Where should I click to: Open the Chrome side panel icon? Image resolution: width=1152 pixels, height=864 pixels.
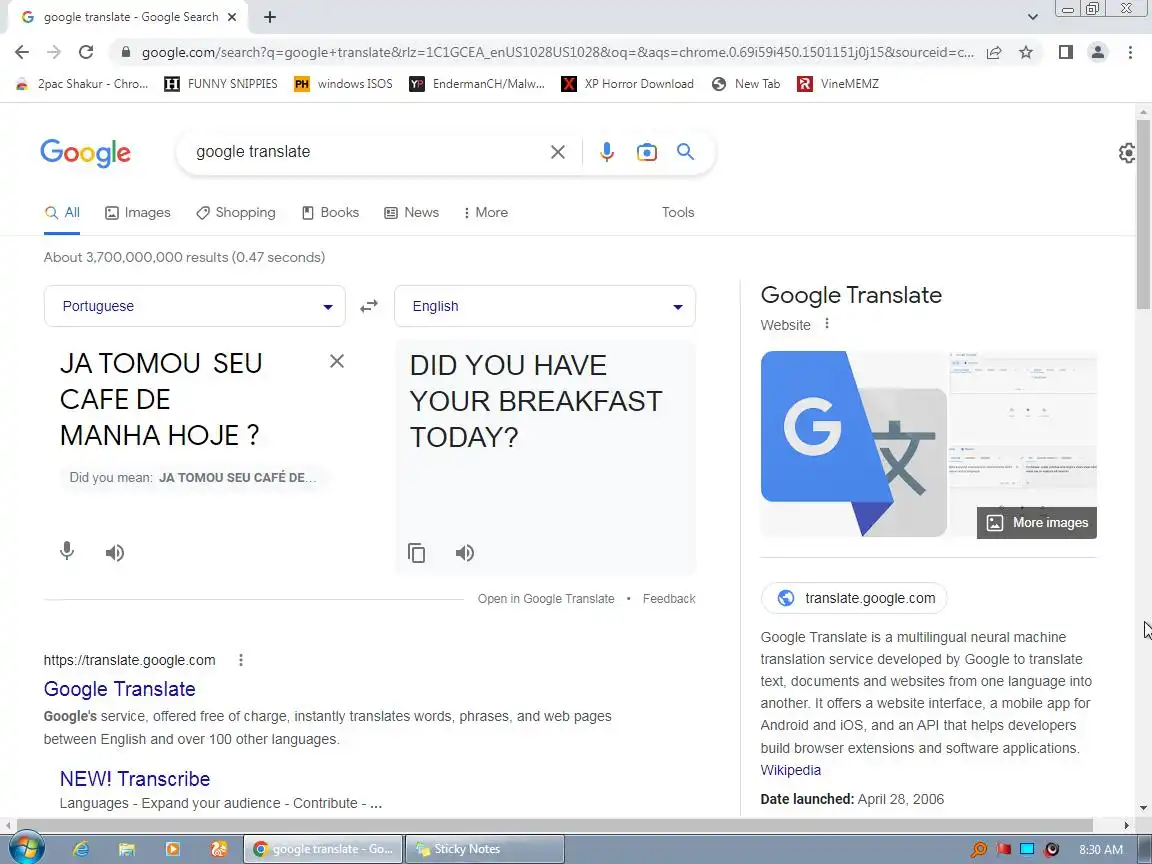point(1065,52)
